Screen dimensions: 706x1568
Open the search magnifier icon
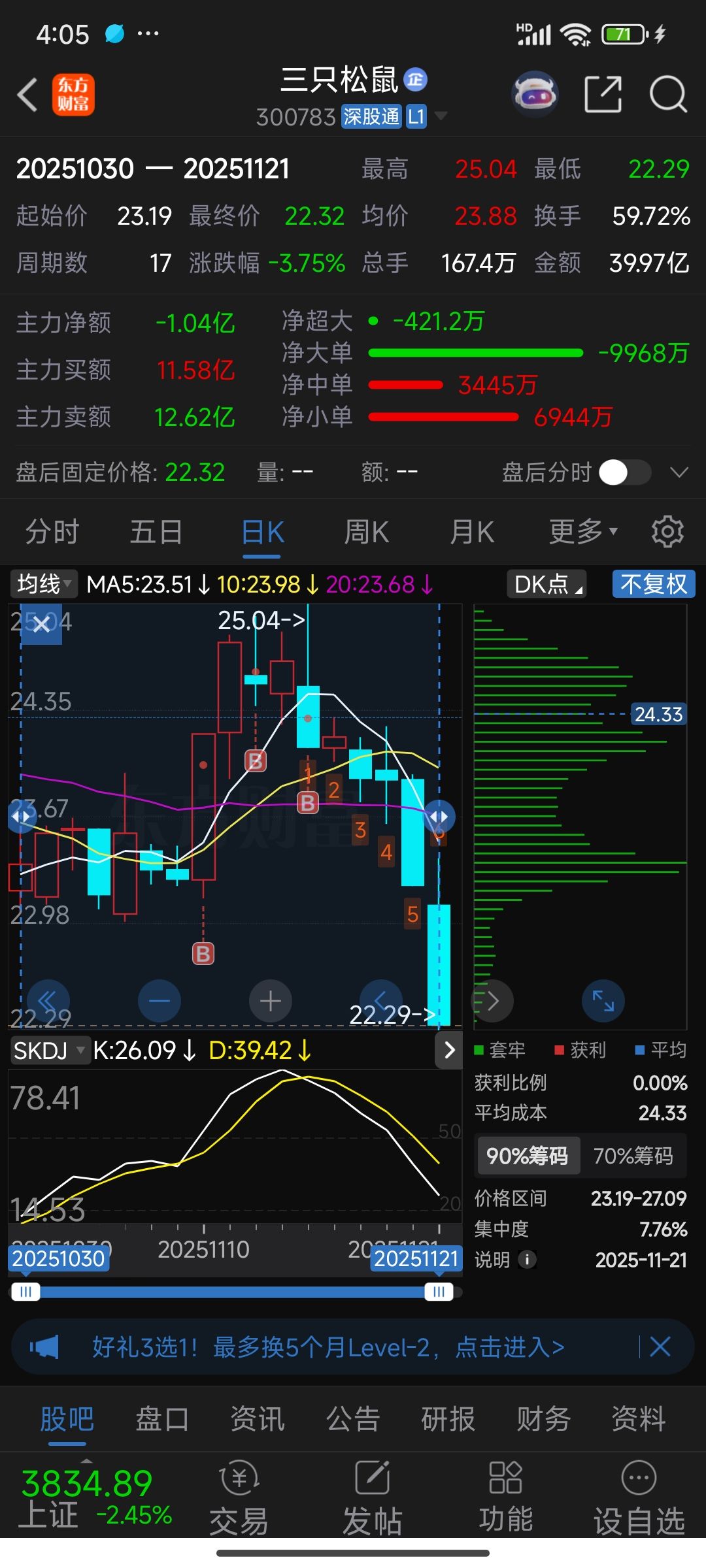(668, 94)
